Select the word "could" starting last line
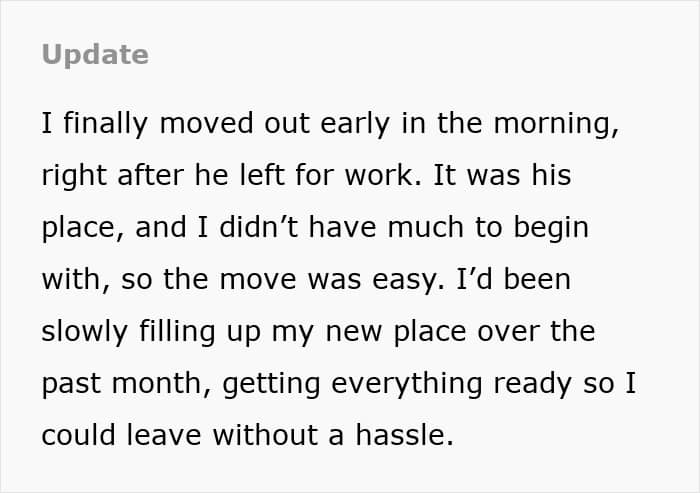 [79, 435]
